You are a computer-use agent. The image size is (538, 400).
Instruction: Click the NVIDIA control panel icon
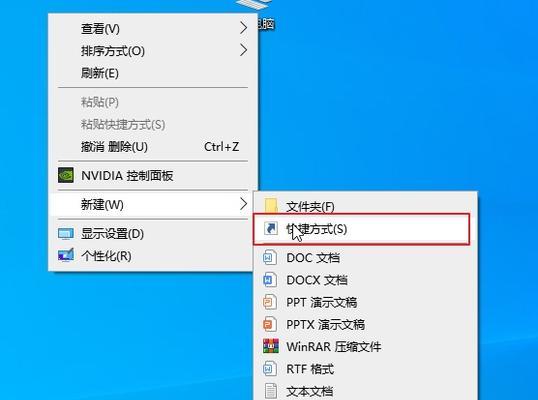click(x=66, y=175)
